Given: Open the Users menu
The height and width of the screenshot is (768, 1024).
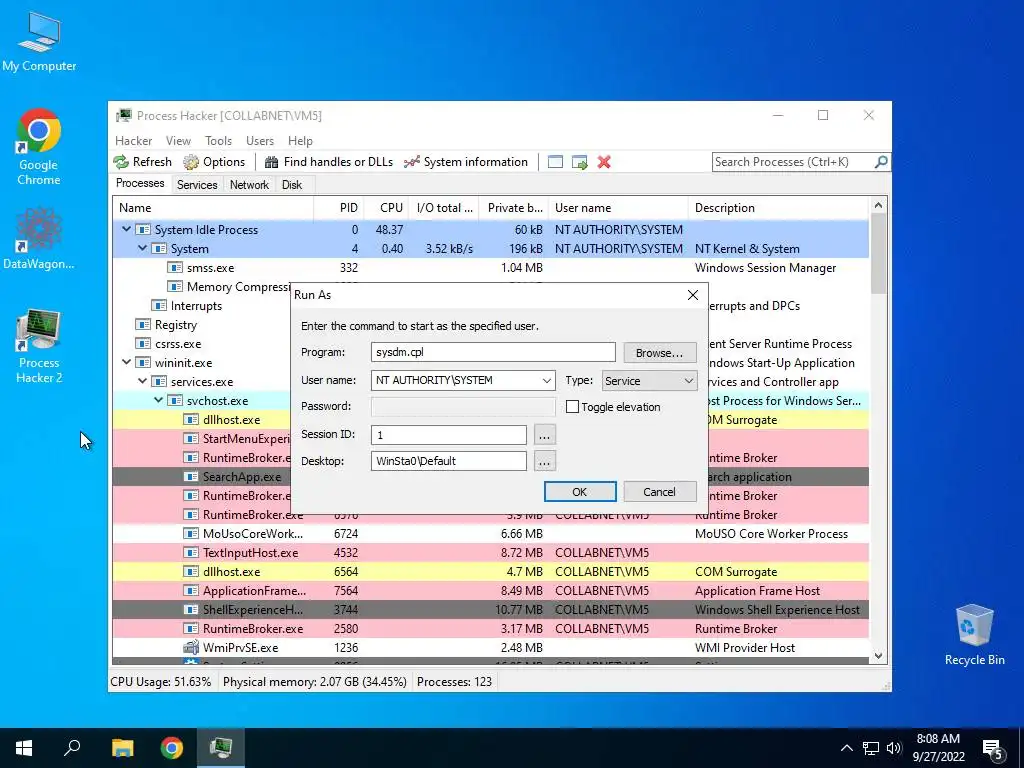Looking at the screenshot, I should click(260, 141).
